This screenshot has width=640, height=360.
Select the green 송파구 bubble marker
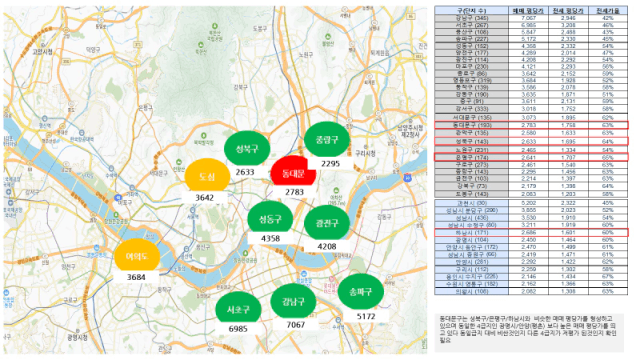(361, 291)
